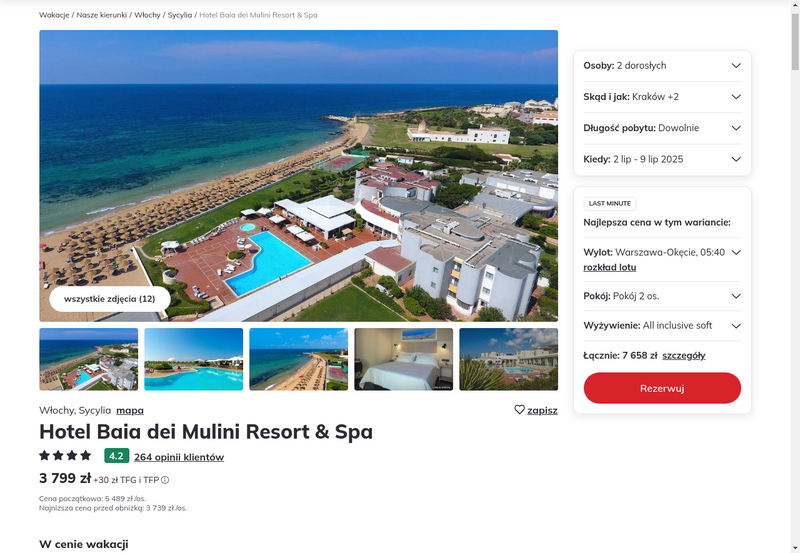Open the Wyżywienie All inclusive soft dropdown
This screenshot has height=553, width=800.
[x=662, y=325]
